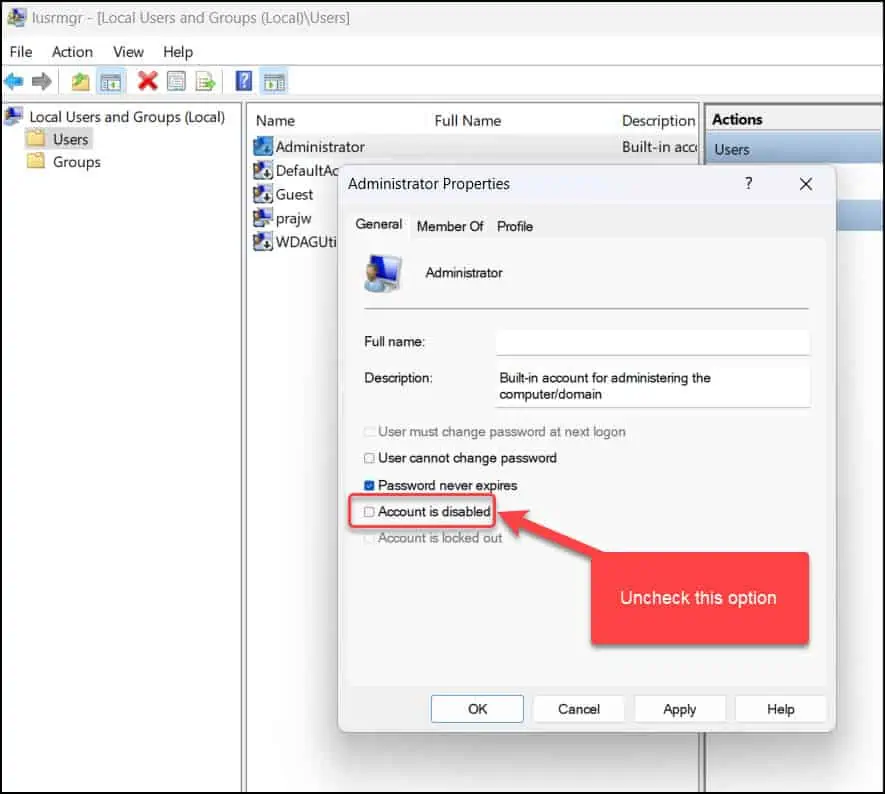The width and height of the screenshot is (885, 794).
Task: Click the Name column header
Action: pyautogui.click(x=275, y=121)
